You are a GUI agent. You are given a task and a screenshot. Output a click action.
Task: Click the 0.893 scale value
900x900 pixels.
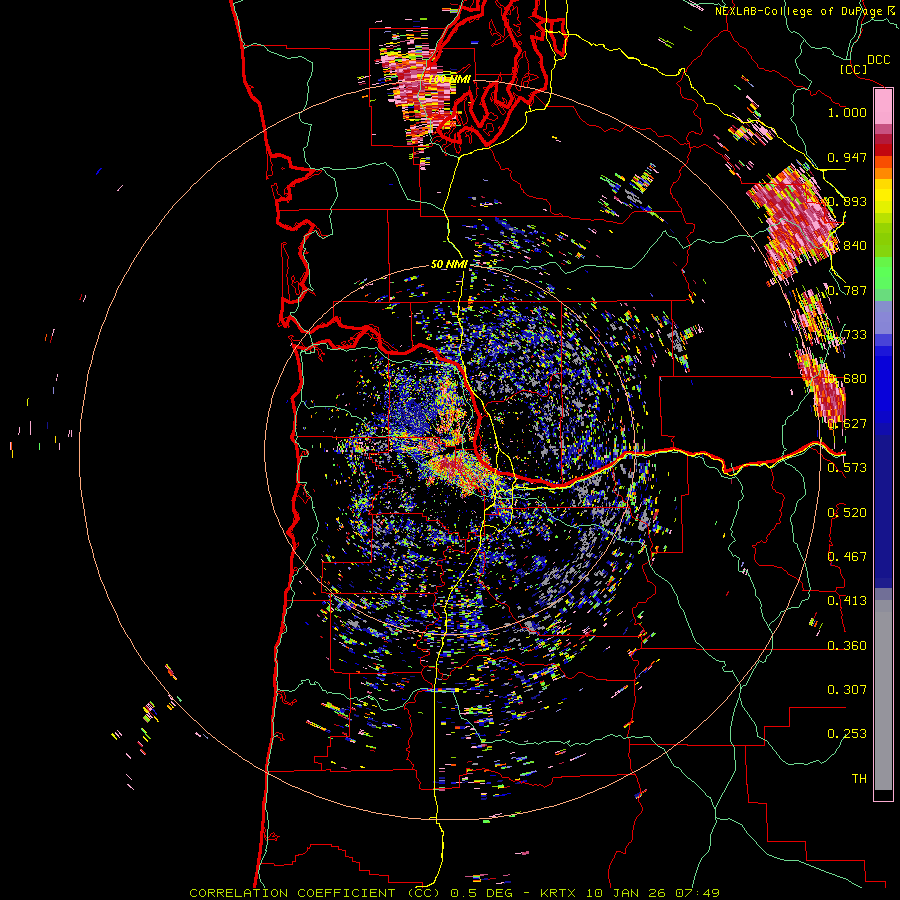click(847, 201)
